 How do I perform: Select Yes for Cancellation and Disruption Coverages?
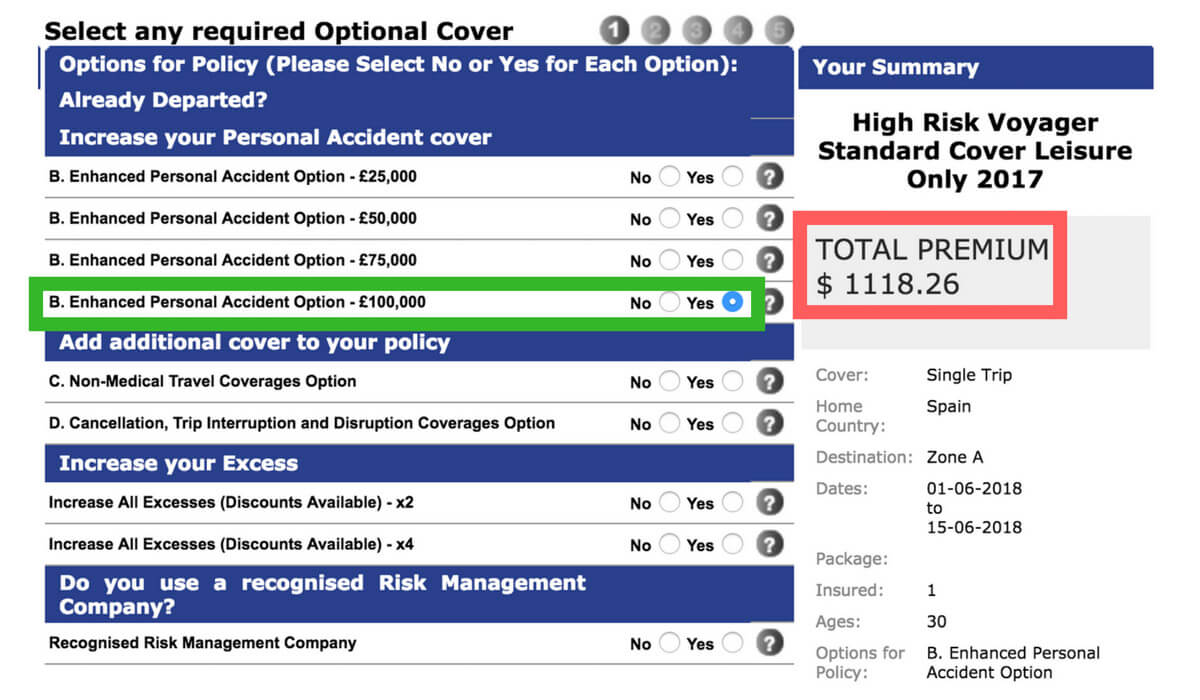tap(733, 423)
